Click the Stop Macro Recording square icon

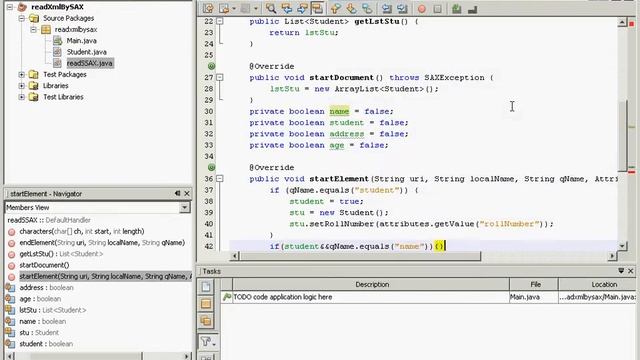[437, 9]
